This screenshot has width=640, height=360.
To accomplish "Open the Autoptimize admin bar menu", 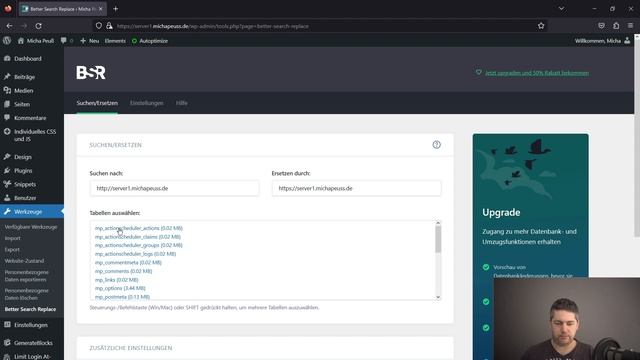I will coord(150,41).
